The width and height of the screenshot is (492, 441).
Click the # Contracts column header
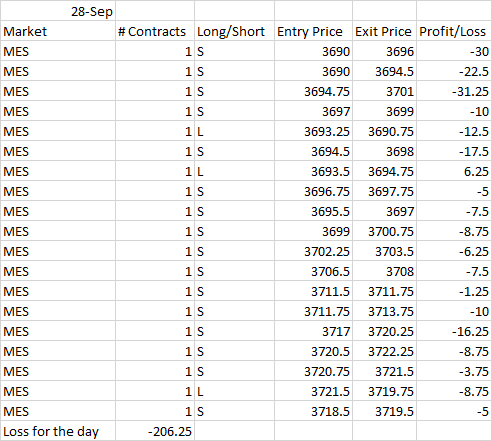155,31
